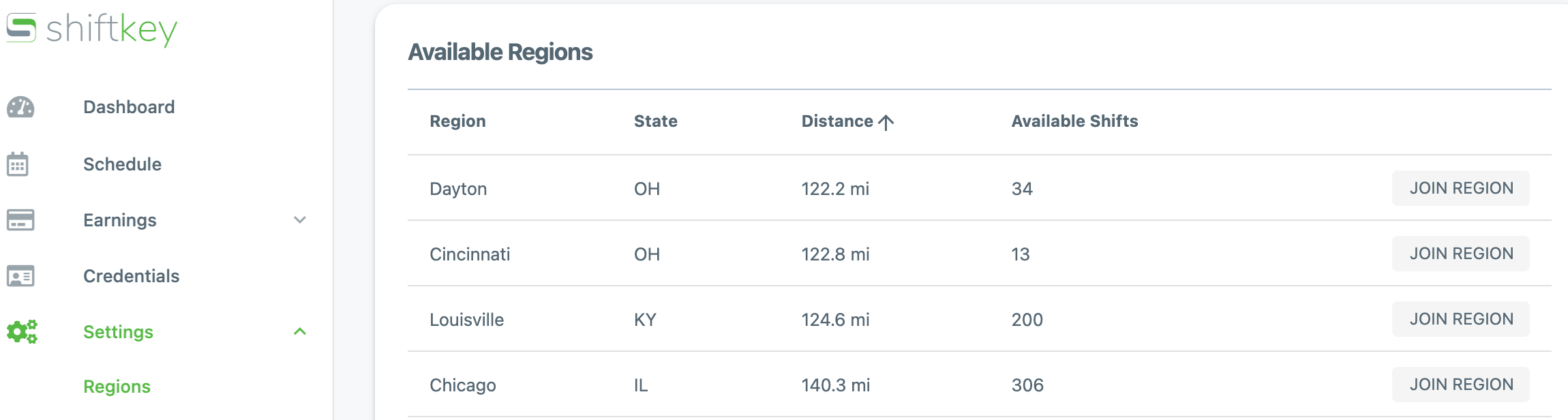Click the Distance sort arrow icon
Screen dimensions: 1568x420
[886, 122]
